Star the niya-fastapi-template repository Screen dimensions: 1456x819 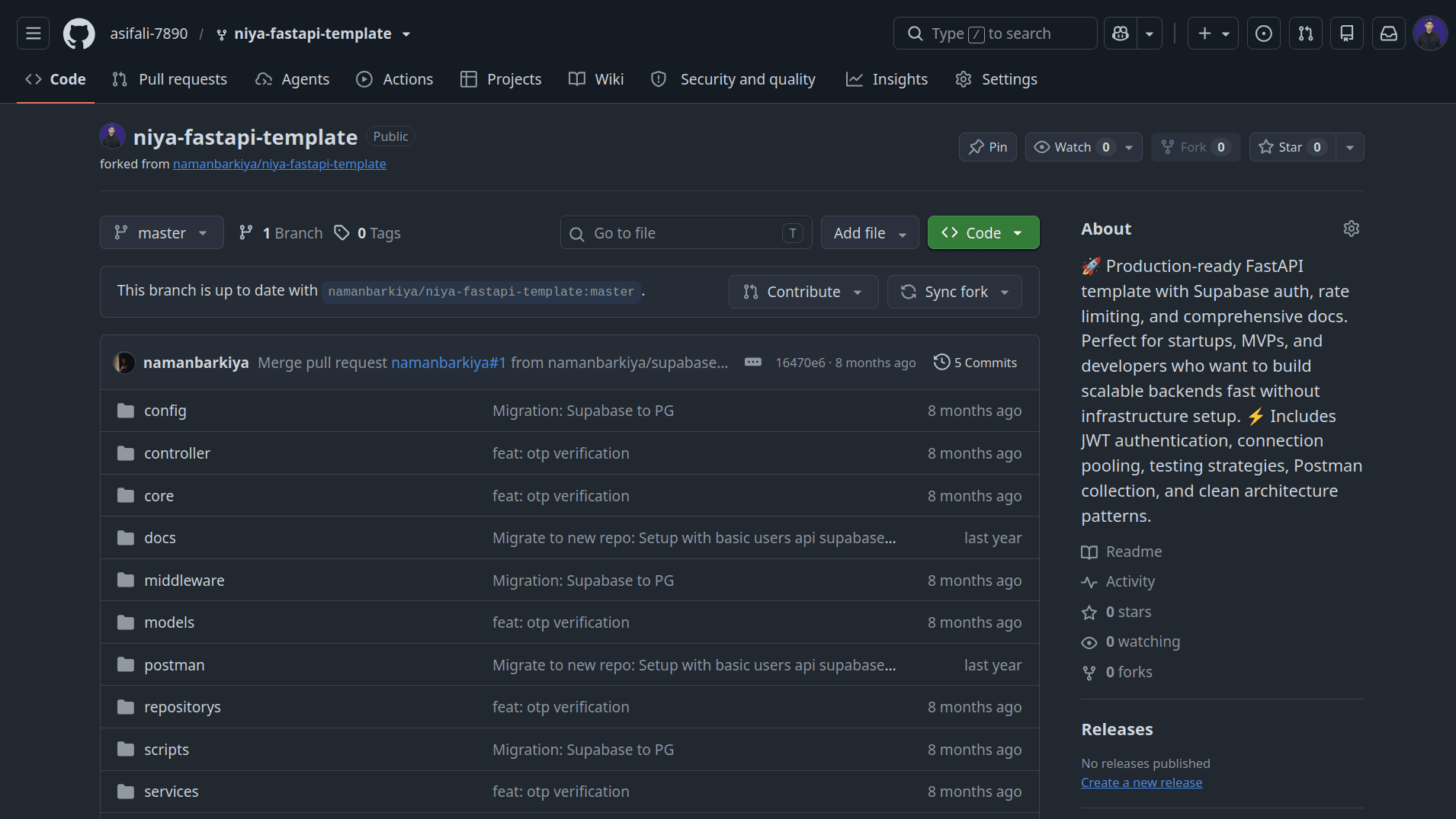(1292, 147)
